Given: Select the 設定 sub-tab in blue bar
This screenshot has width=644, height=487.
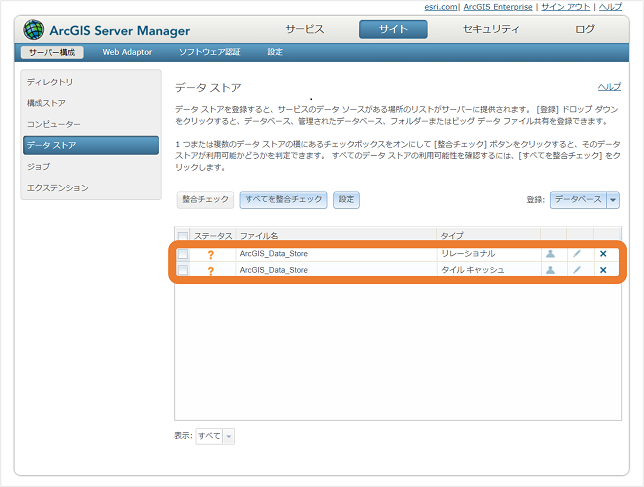Looking at the screenshot, I should click(275, 52).
